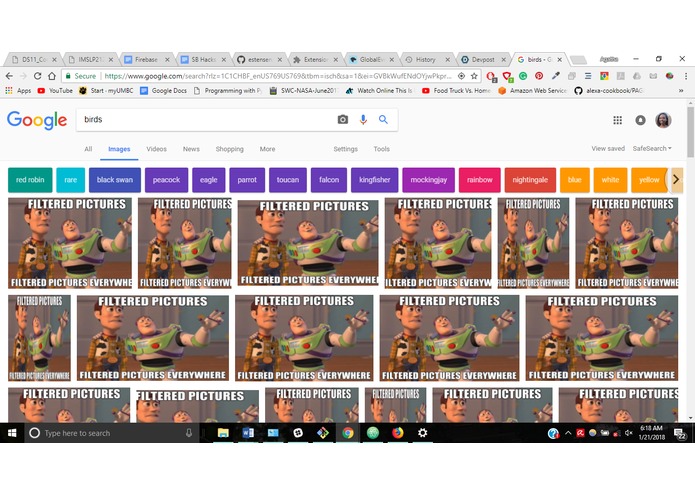The image size is (695, 494).
Task: Open Microsoft Word from the taskbar
Action: tap(248, 433)
